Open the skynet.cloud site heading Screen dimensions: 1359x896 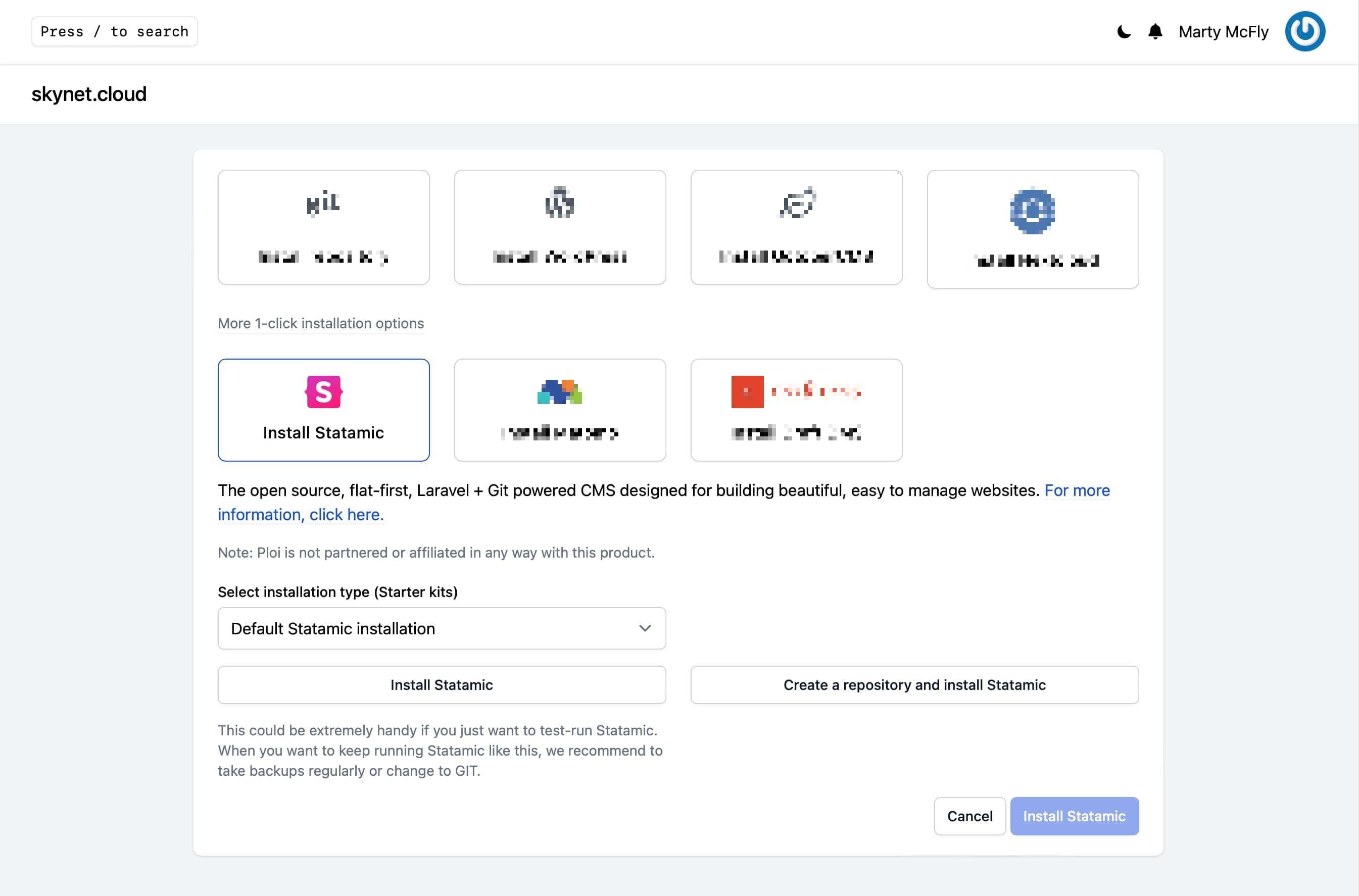pos(88,94)
